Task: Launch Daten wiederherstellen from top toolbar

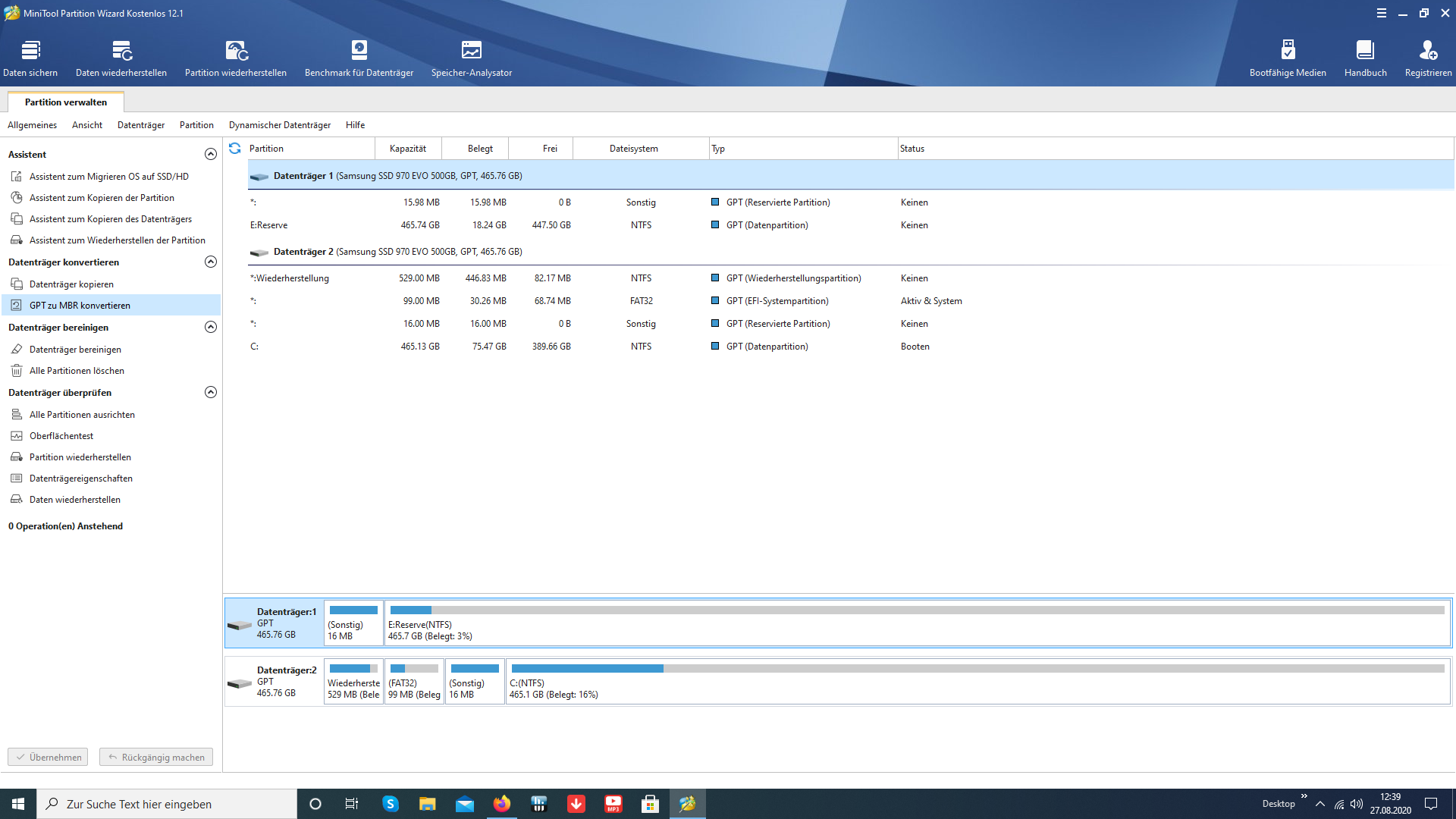Action: [121, 58]
